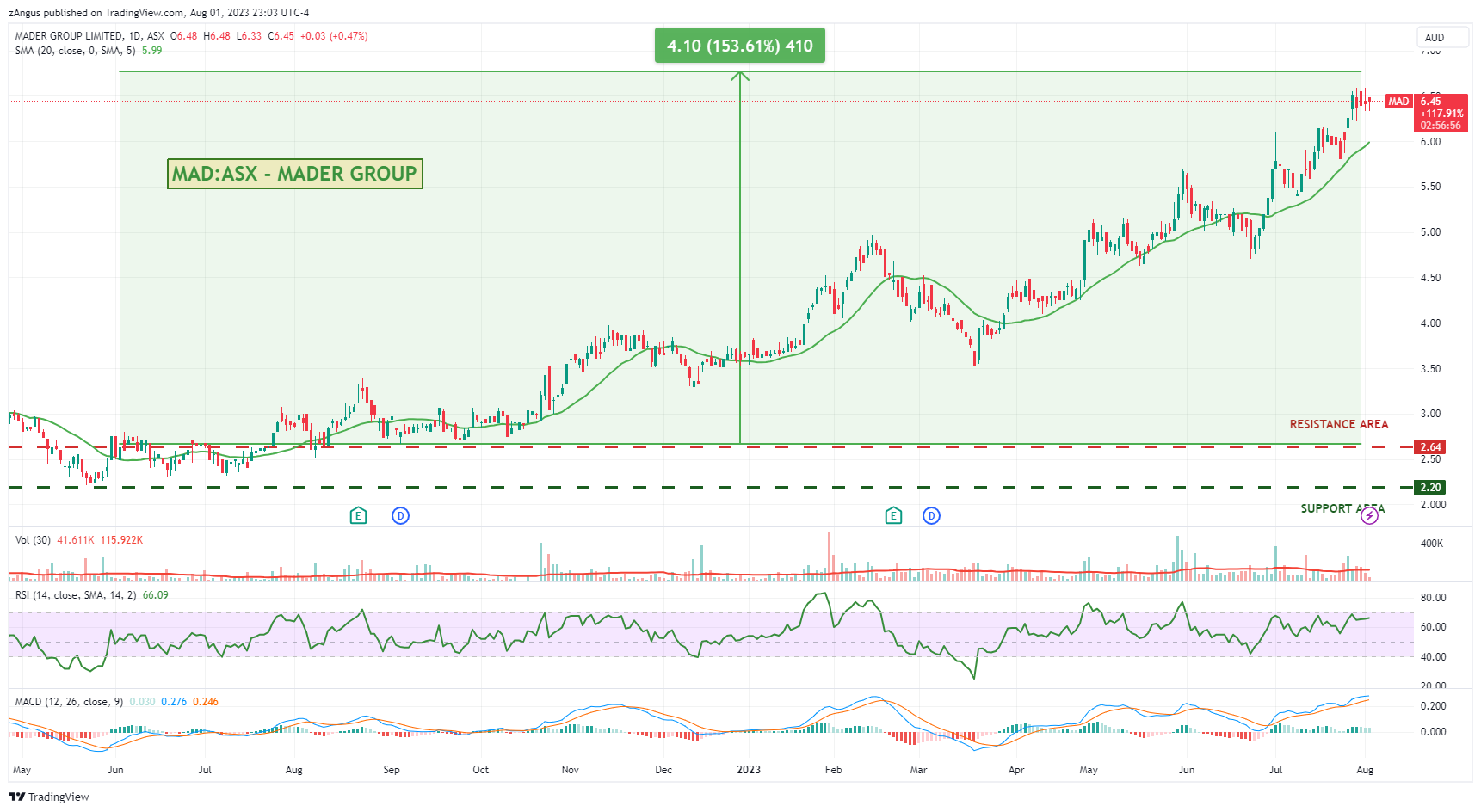Click the 0.200 MACD axis value
1481x812 pixels.
1433,706
